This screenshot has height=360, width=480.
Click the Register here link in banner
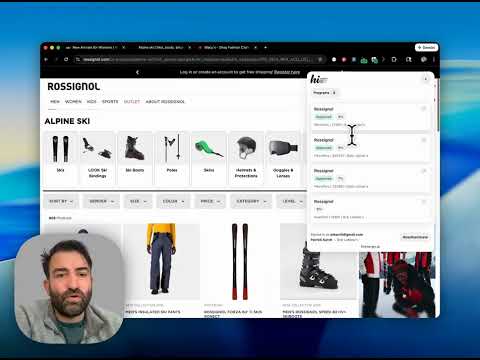(x=287, y=72)
